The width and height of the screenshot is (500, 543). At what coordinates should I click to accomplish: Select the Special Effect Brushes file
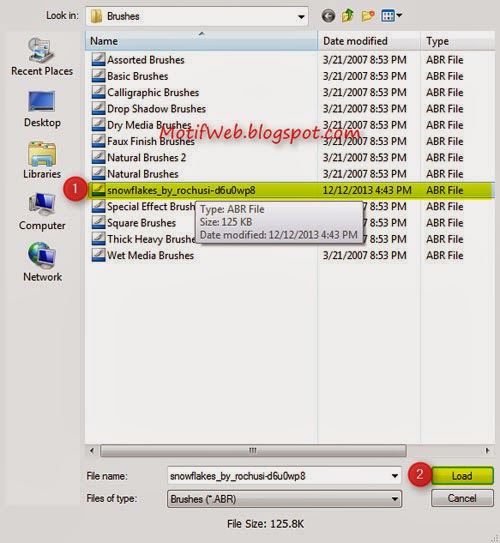click(x=151, y=206)
